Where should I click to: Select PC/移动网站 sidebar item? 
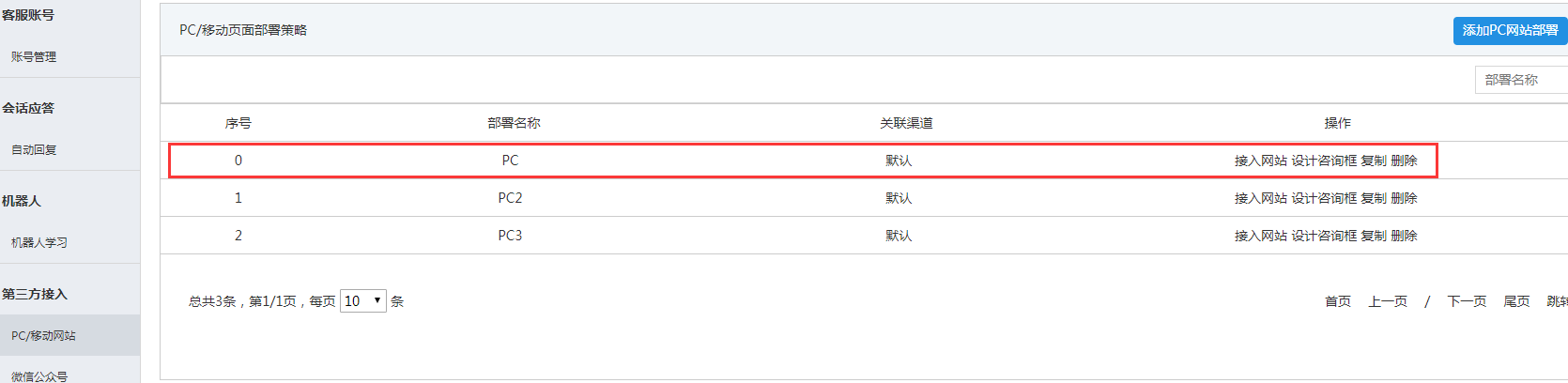(43, 335)
